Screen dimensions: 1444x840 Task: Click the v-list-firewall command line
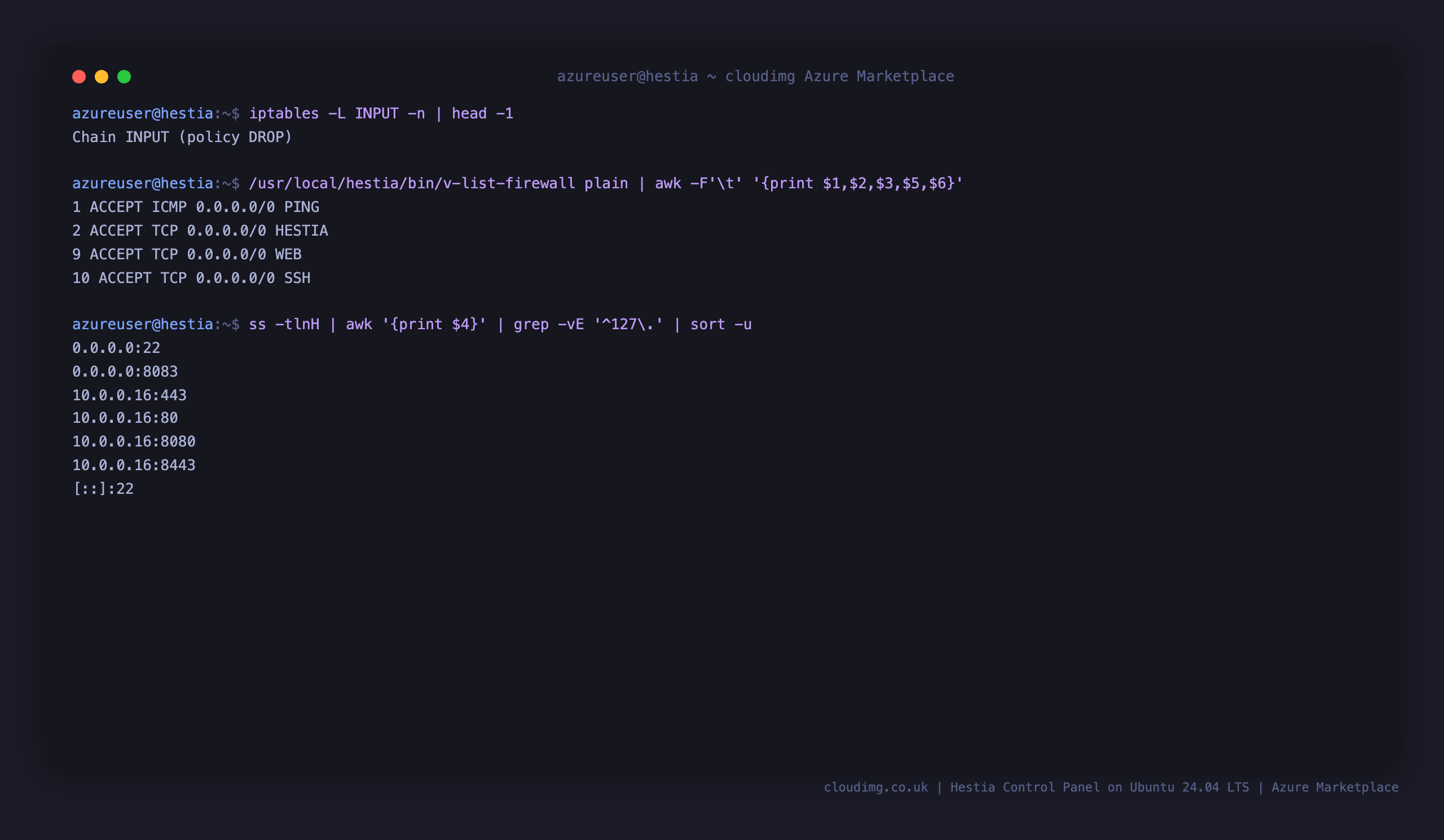point(517,183)
